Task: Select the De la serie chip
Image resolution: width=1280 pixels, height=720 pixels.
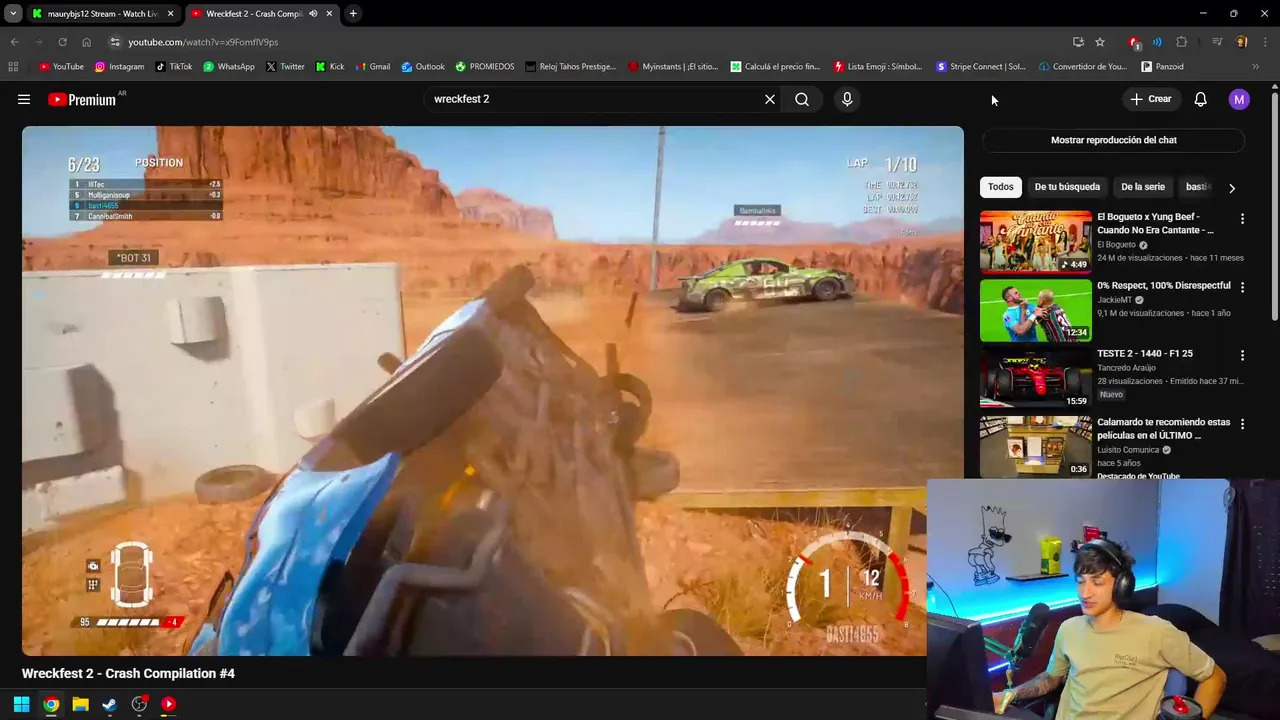Action: click(1143, 187)
